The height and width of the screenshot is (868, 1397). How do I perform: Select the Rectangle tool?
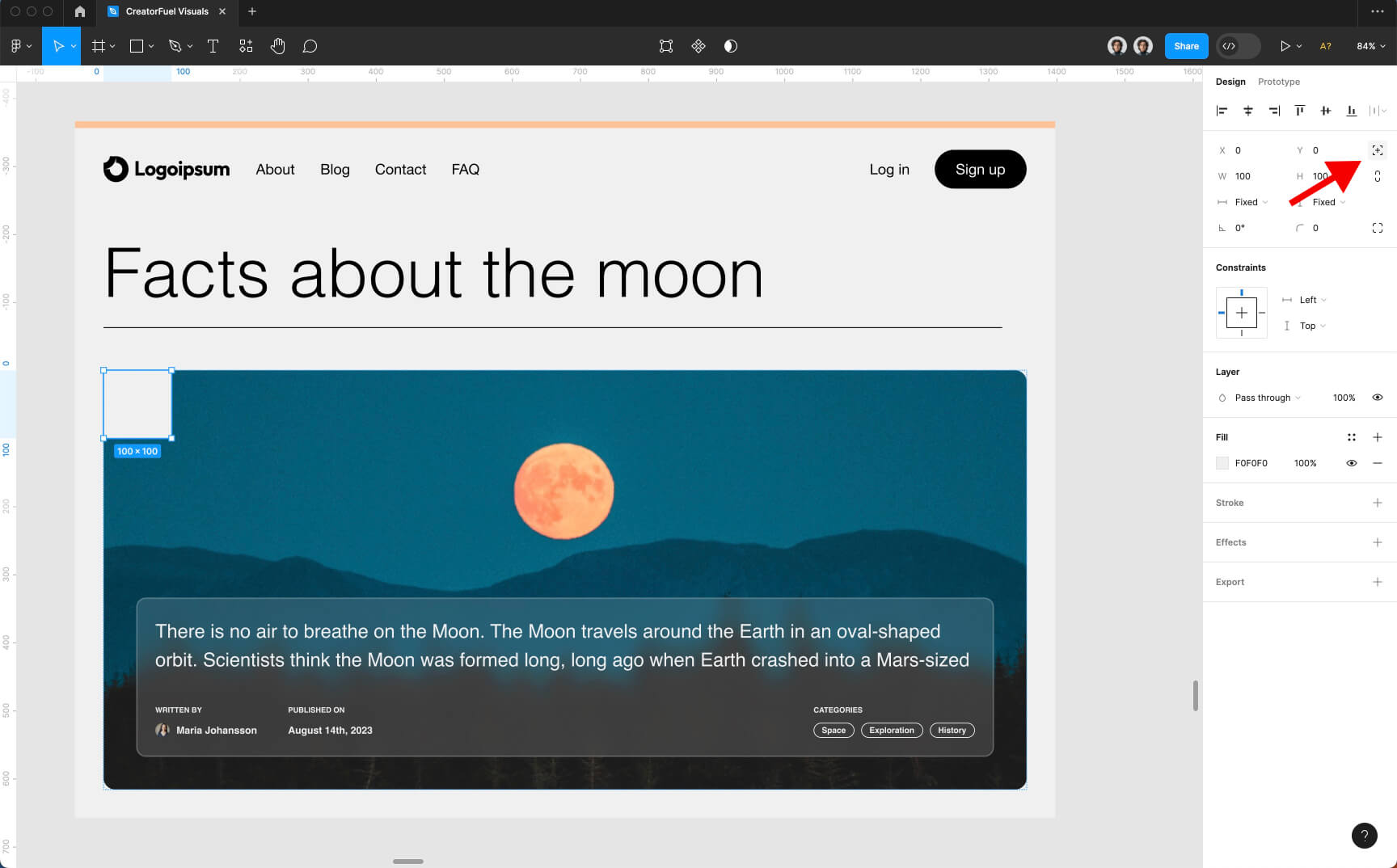point(136,46)
